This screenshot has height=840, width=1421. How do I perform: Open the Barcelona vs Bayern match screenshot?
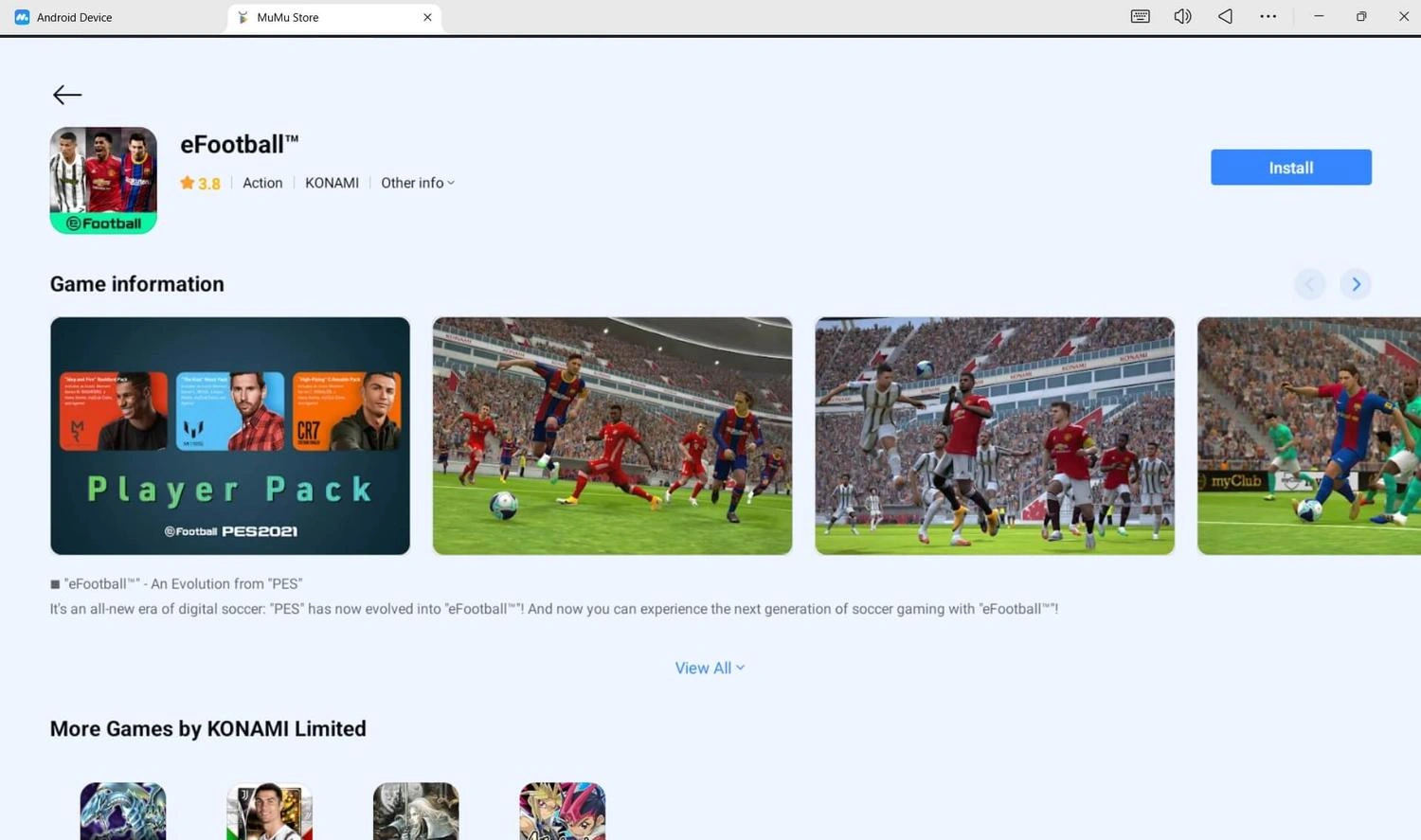click(612, 436)
